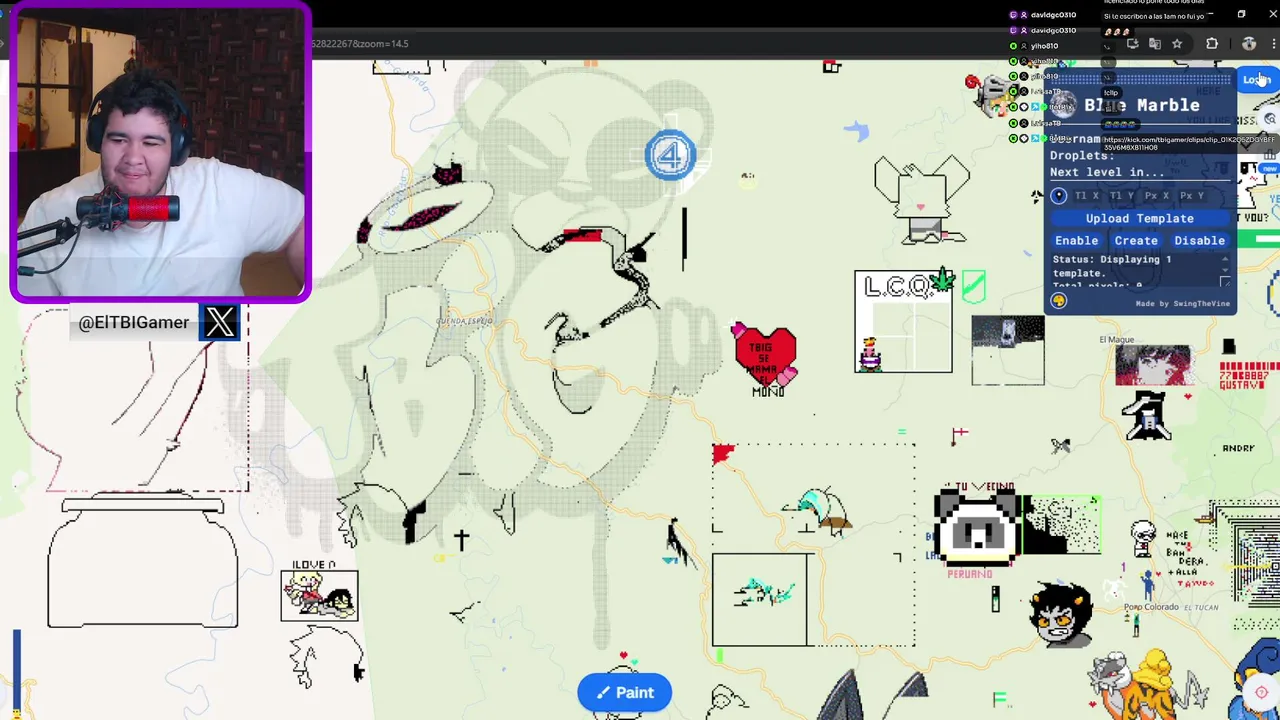The width and height of the screenshot is (1280, 720).
Task: Click the Tl Y coordinate field
Action: pos(1122,196)
